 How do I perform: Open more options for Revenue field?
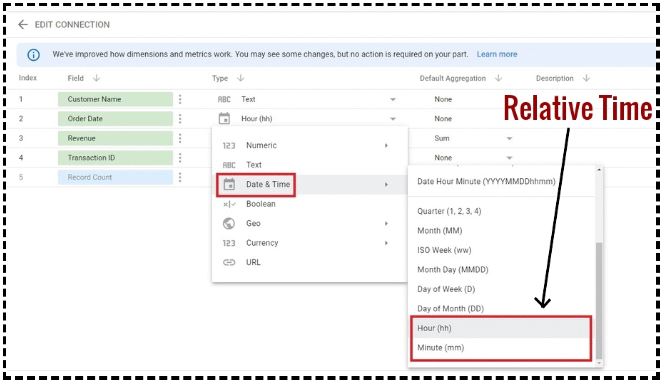click(180, 138)
